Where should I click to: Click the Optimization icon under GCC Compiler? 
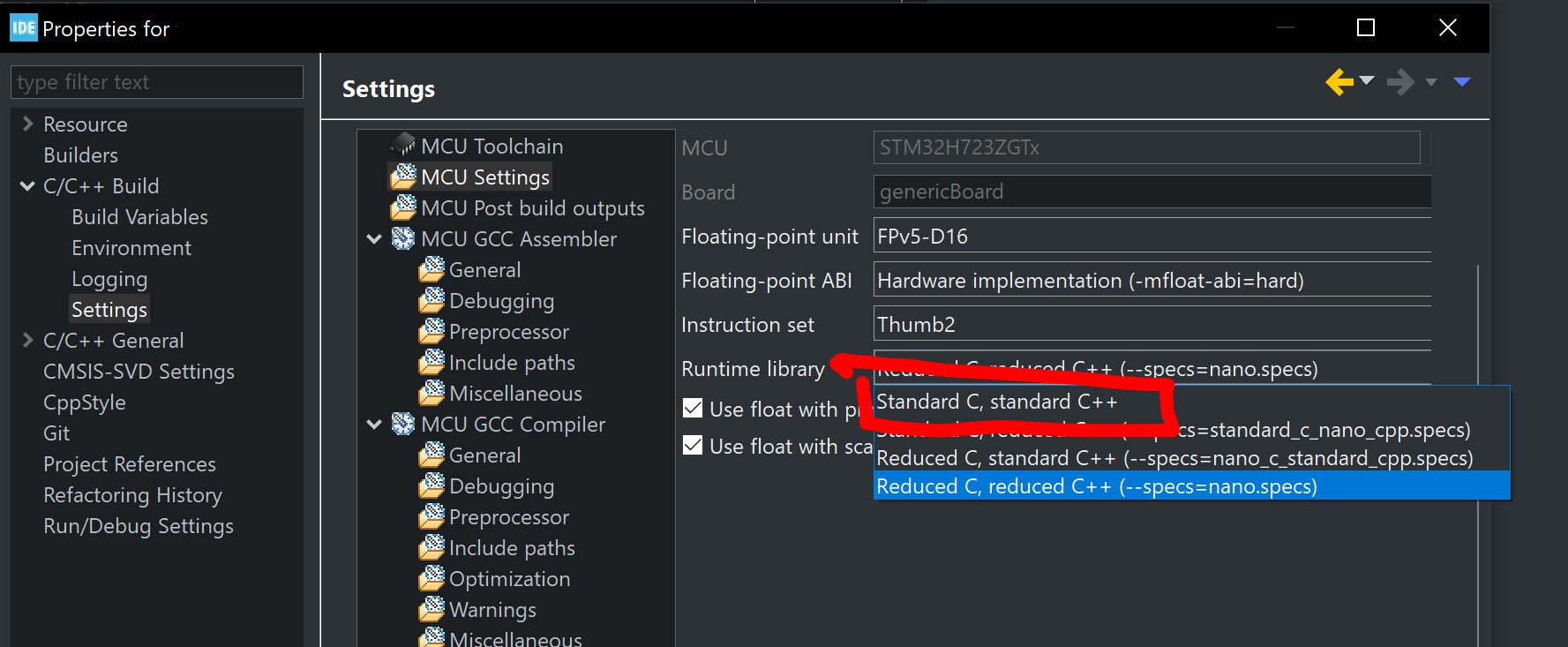[431, 578]
